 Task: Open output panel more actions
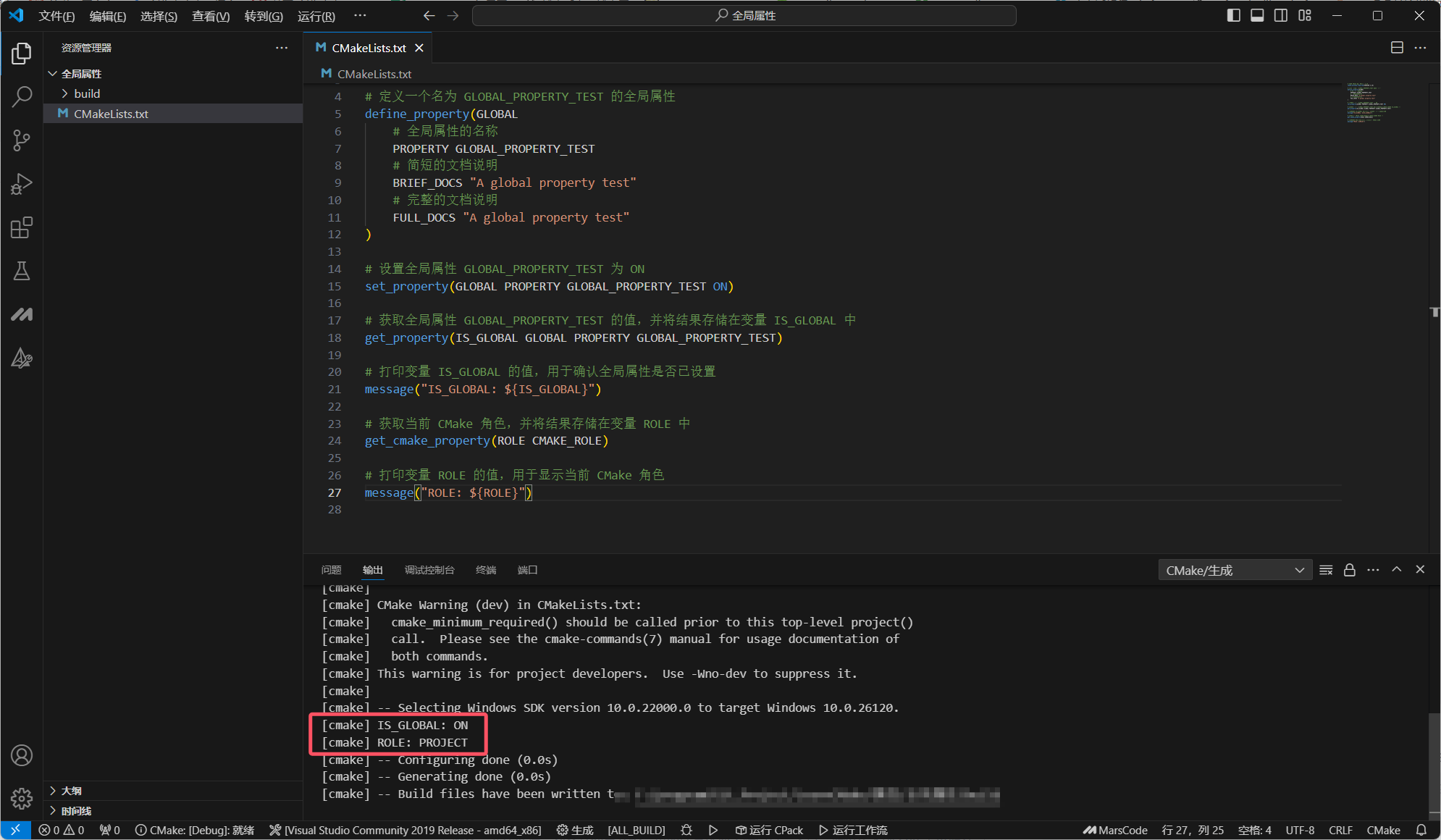1373,570
